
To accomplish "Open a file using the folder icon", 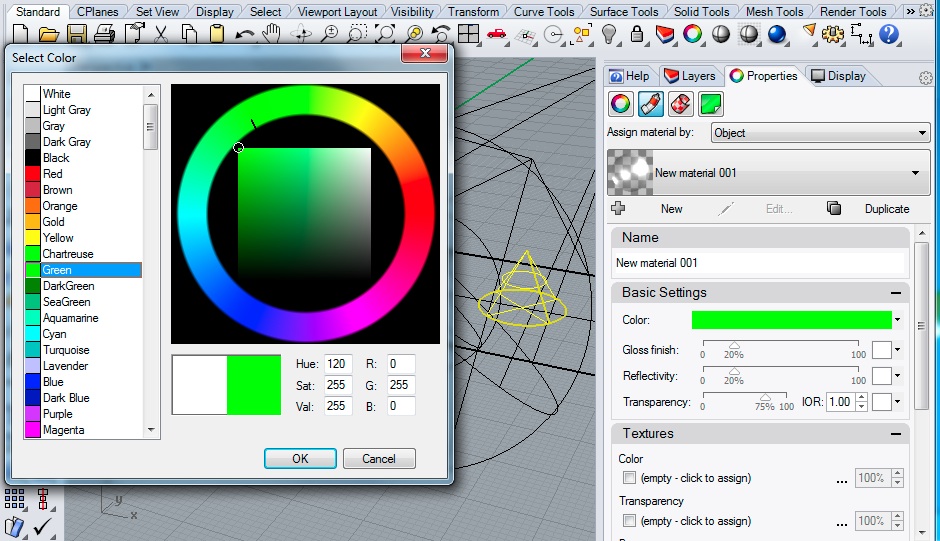I will 48,34.
